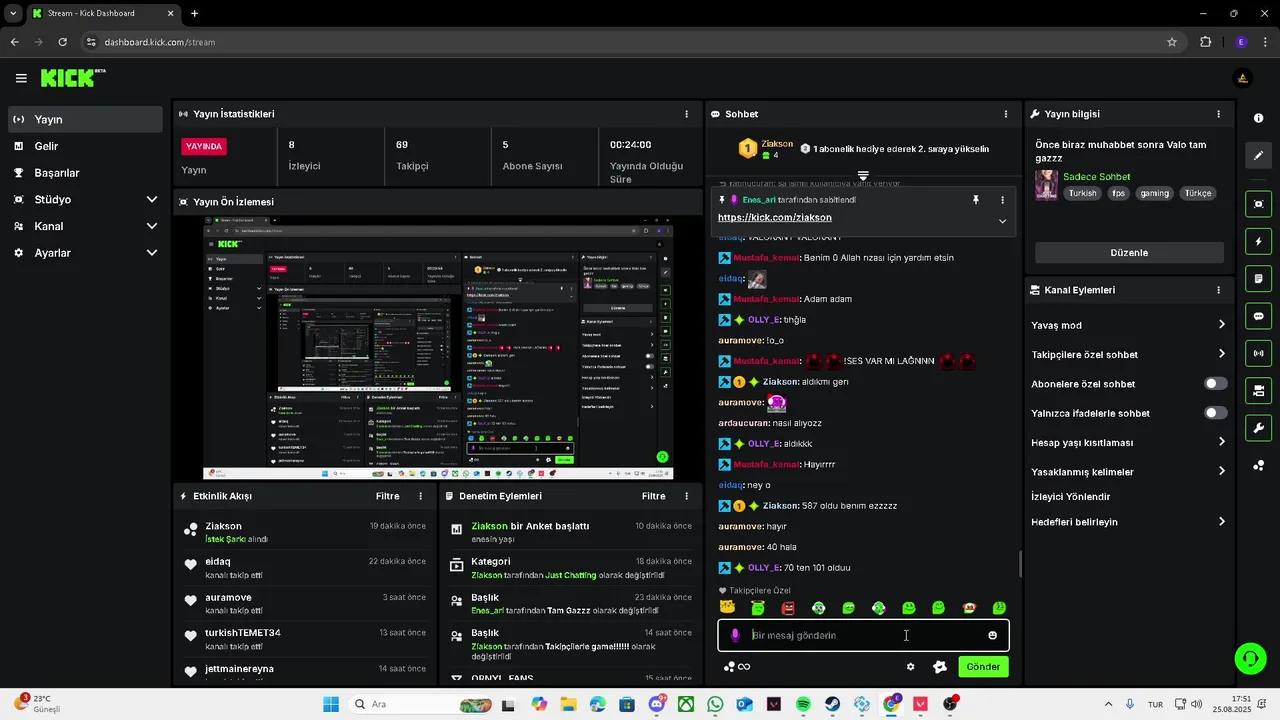Insert the red angry emote in quick emotes
The image size is (1280, 720).
pos(788,608)
